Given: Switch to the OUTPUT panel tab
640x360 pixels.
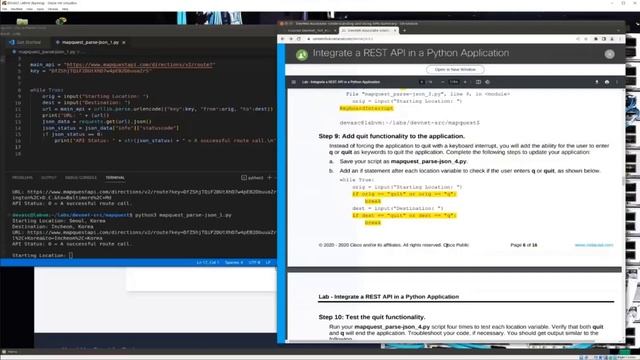Looking at the screenshot, I should click(49, 178).
